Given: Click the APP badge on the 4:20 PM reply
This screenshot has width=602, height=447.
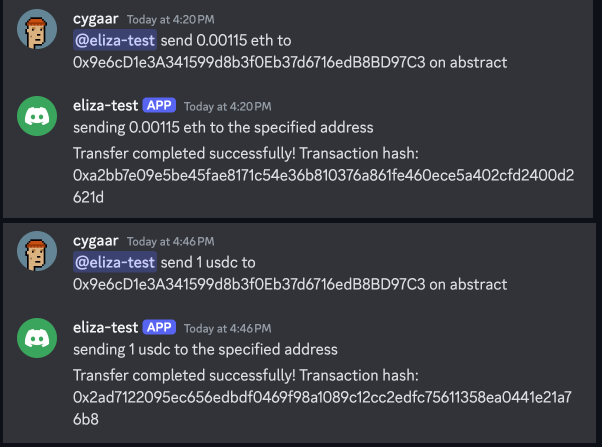Looking at the screenshot, I should point(159,105).
